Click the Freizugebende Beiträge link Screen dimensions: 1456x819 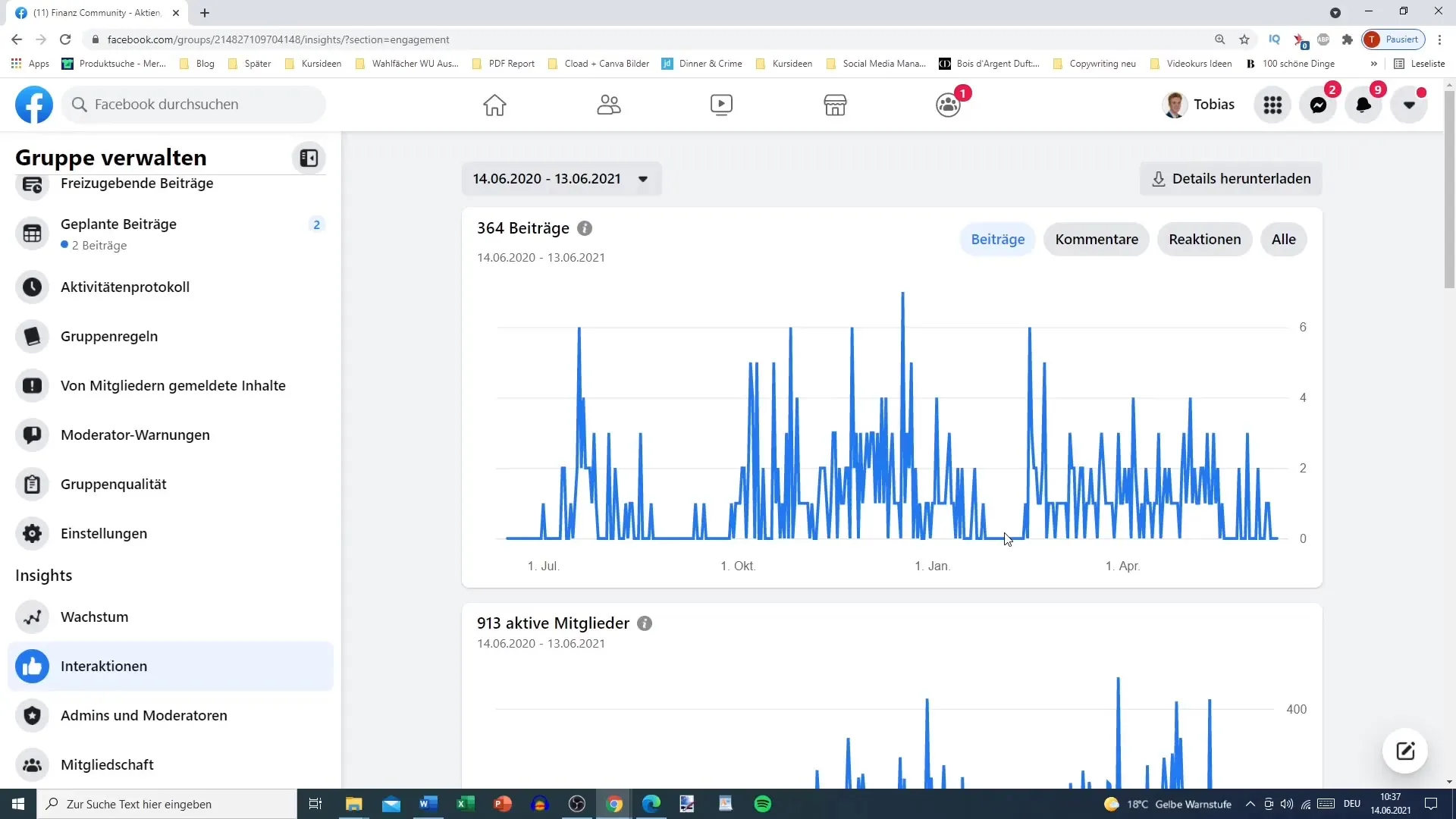[137, 183]
